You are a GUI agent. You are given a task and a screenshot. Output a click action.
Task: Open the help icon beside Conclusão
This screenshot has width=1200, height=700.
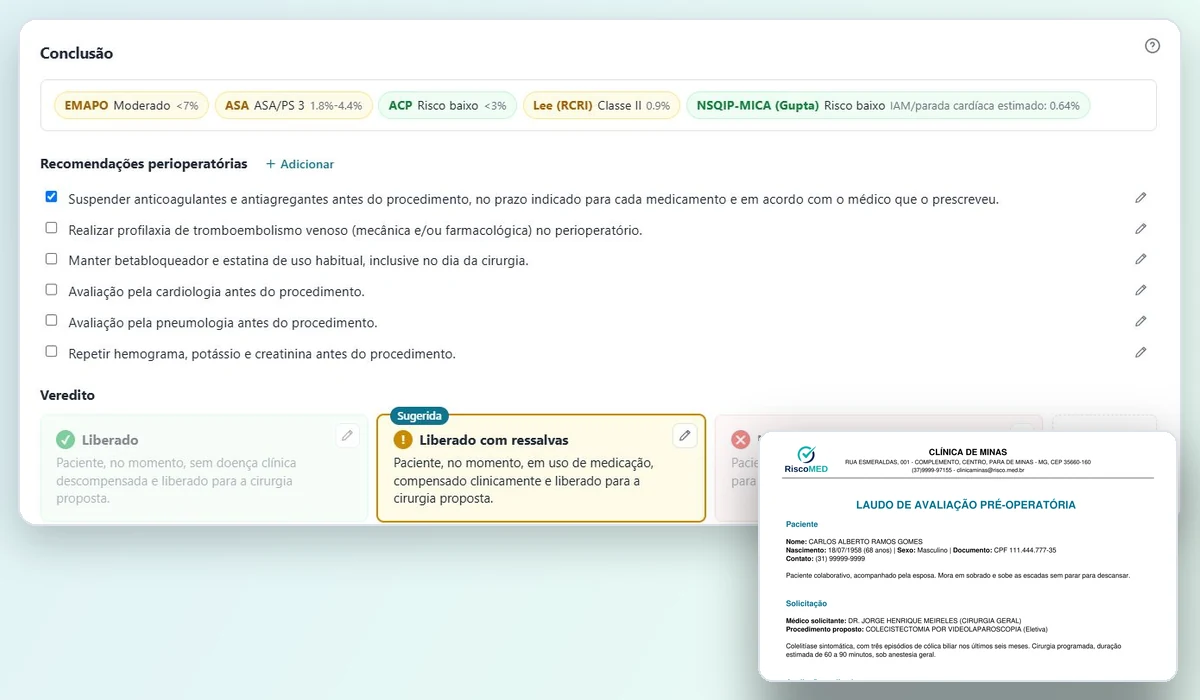pyautogui.click(x=1152, y=46)
